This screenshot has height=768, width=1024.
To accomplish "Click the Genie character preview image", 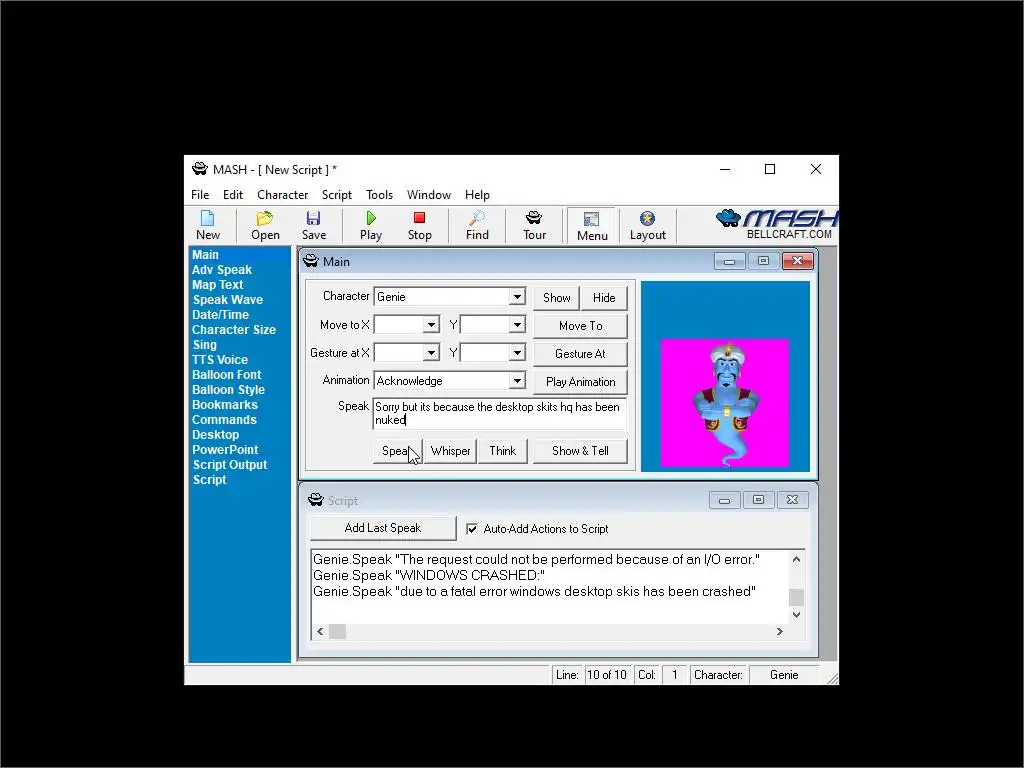I will 725,403.
